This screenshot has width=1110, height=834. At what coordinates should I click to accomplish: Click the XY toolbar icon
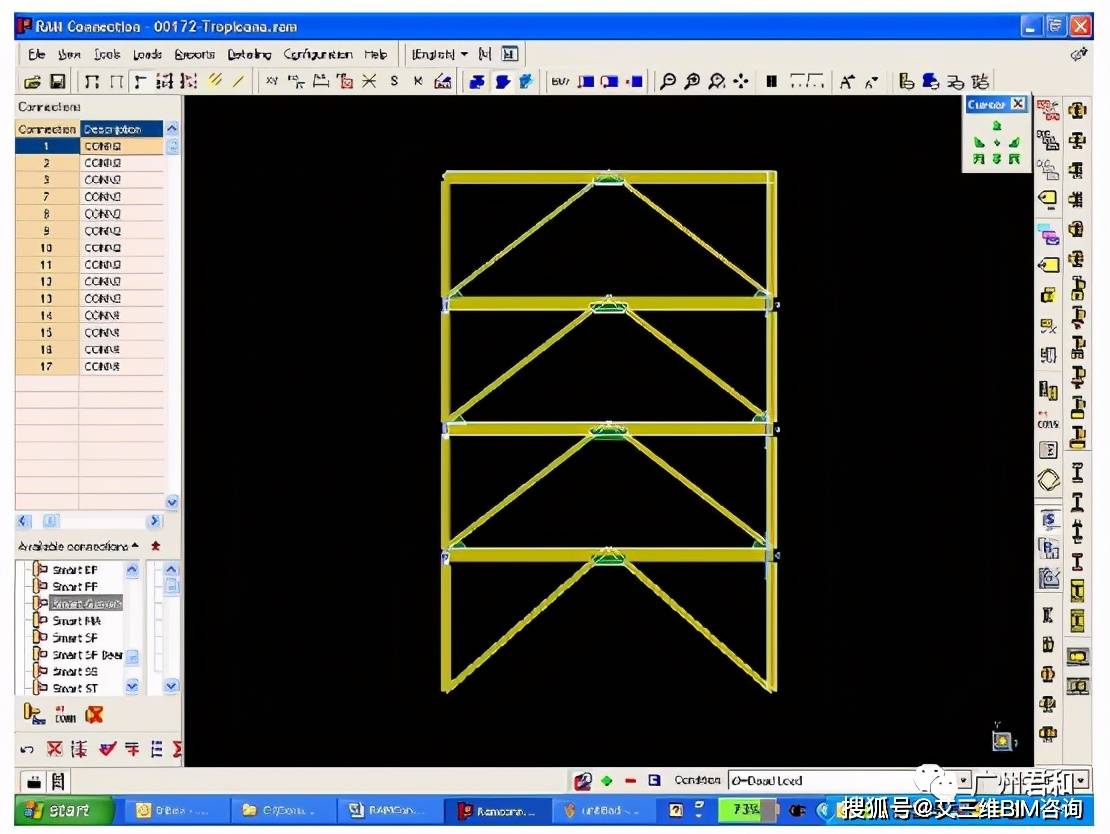271,82
